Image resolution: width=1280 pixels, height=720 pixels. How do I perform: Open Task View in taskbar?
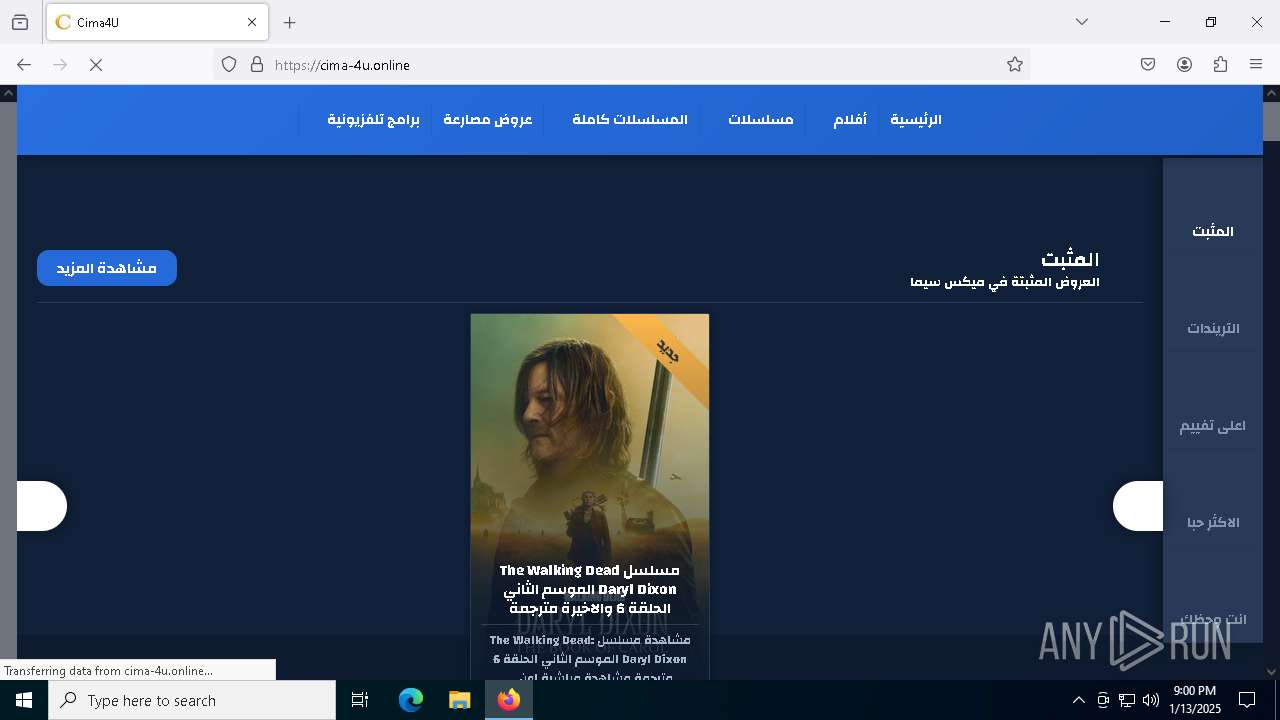(x=360, y=700)
